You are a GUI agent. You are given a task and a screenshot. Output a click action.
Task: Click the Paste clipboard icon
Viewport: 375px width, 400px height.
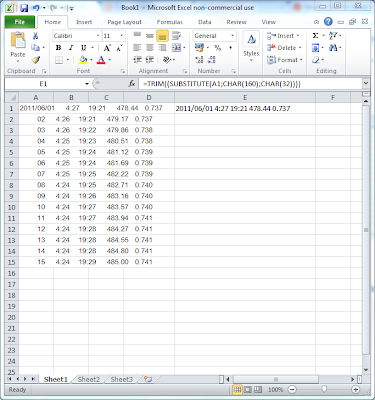point(18,40)
